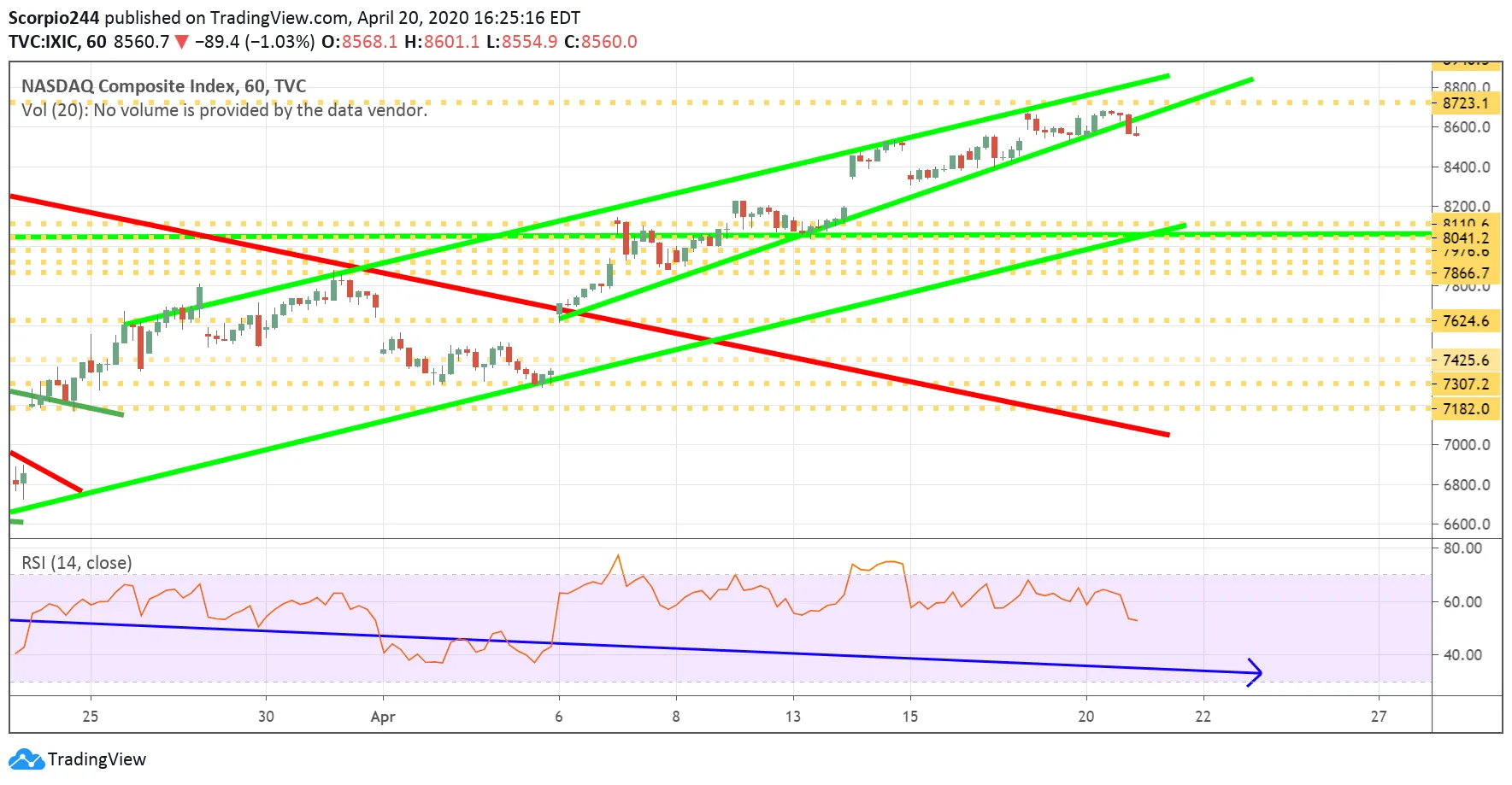Click the −89.4 (−1.03%) change value
This screenshot has height=785, width=1512.
click(255, 42)
